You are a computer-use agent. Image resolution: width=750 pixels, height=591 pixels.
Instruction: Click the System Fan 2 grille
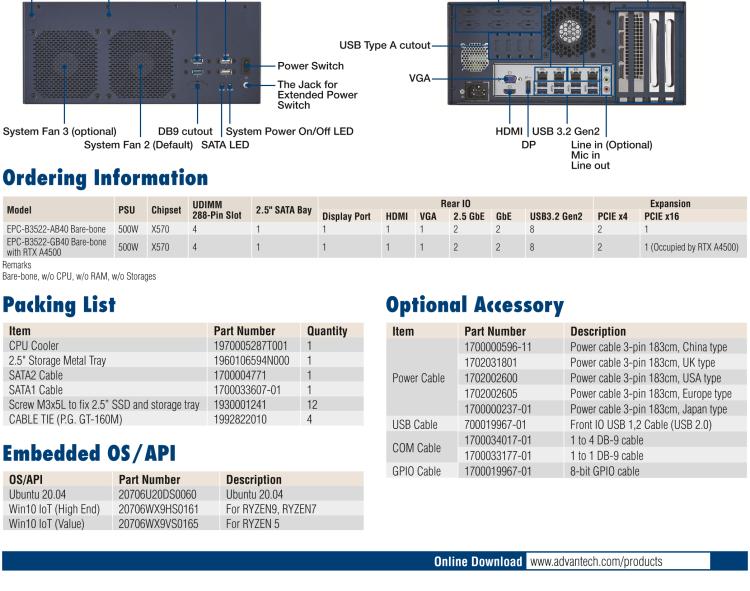(141, 72)
